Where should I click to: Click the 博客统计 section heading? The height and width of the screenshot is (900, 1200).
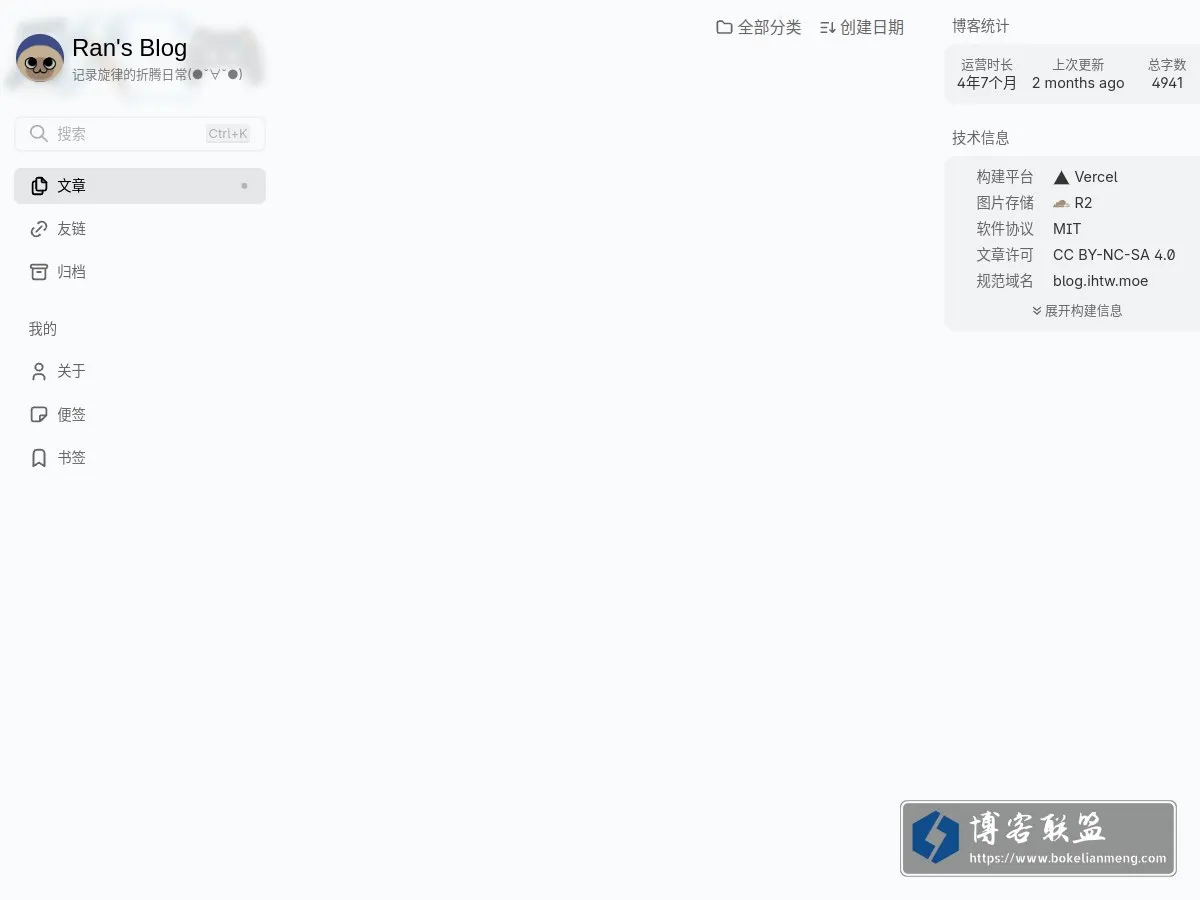981,27
